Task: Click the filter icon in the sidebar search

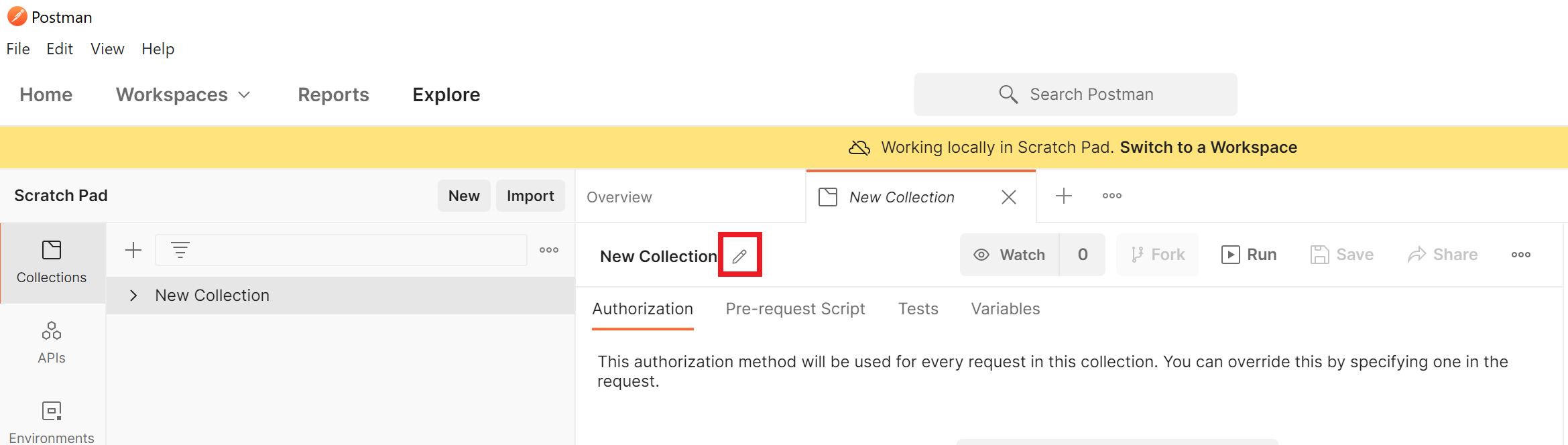Action: click(x=180, y=250)
